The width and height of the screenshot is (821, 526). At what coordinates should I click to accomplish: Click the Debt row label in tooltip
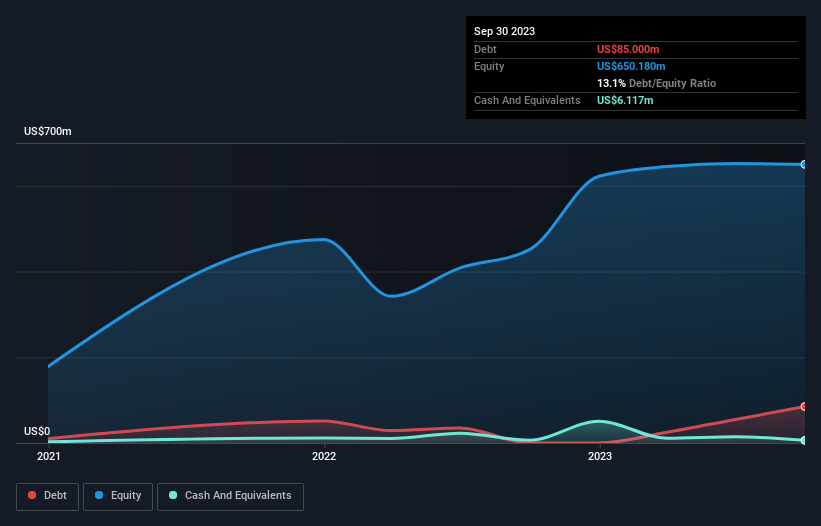[x=485, y=49]
